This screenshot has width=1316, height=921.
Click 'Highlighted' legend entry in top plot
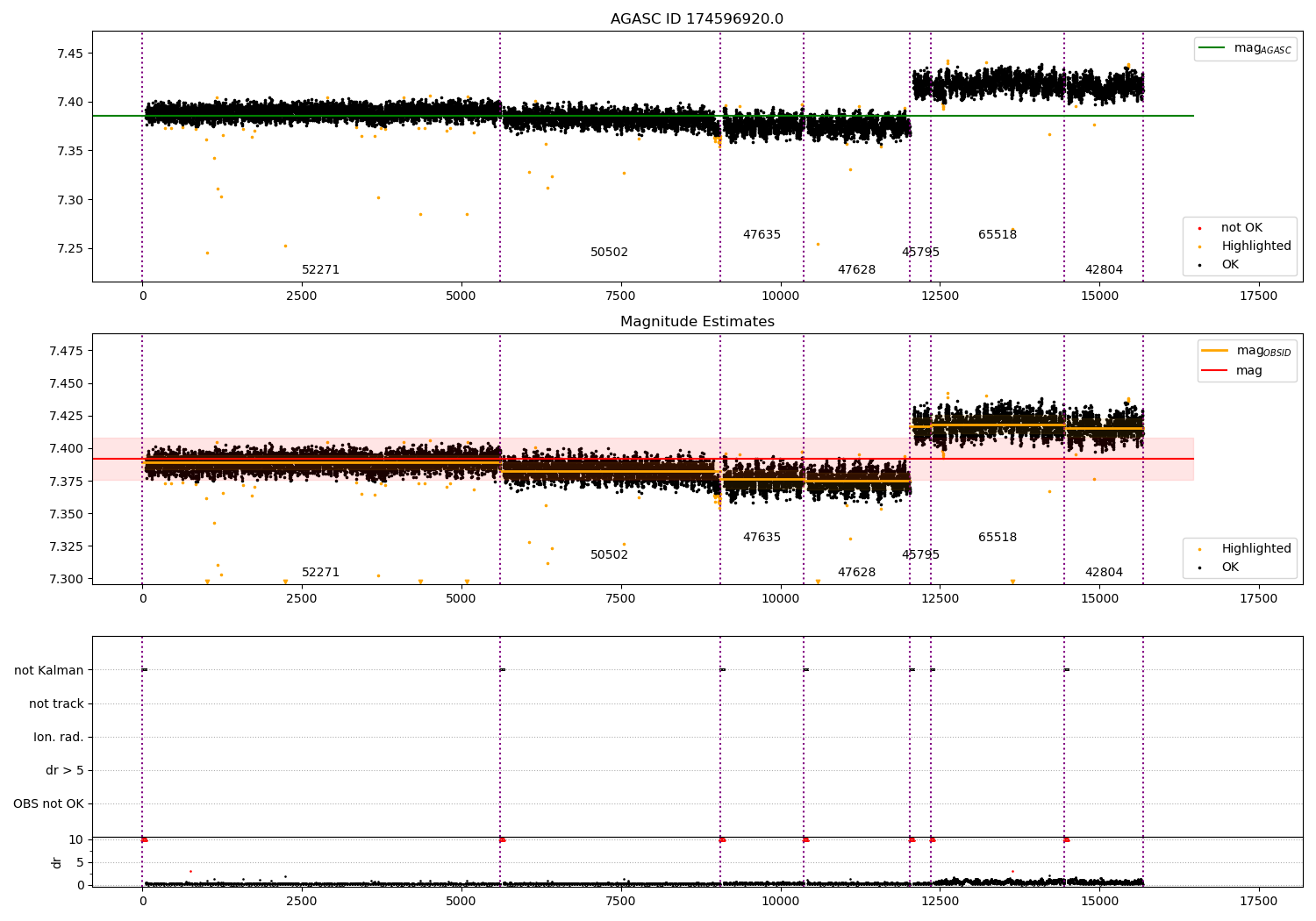pos(1256,246)
